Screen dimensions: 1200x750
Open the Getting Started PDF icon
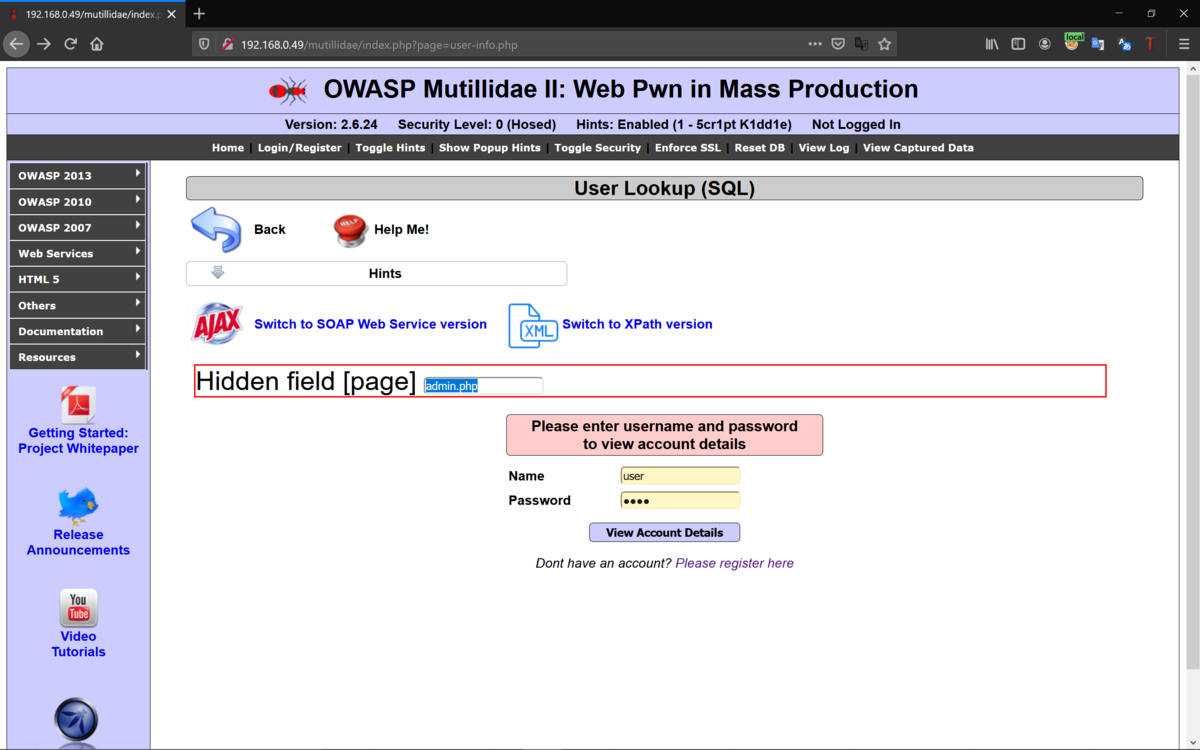[x=78, y=405]
